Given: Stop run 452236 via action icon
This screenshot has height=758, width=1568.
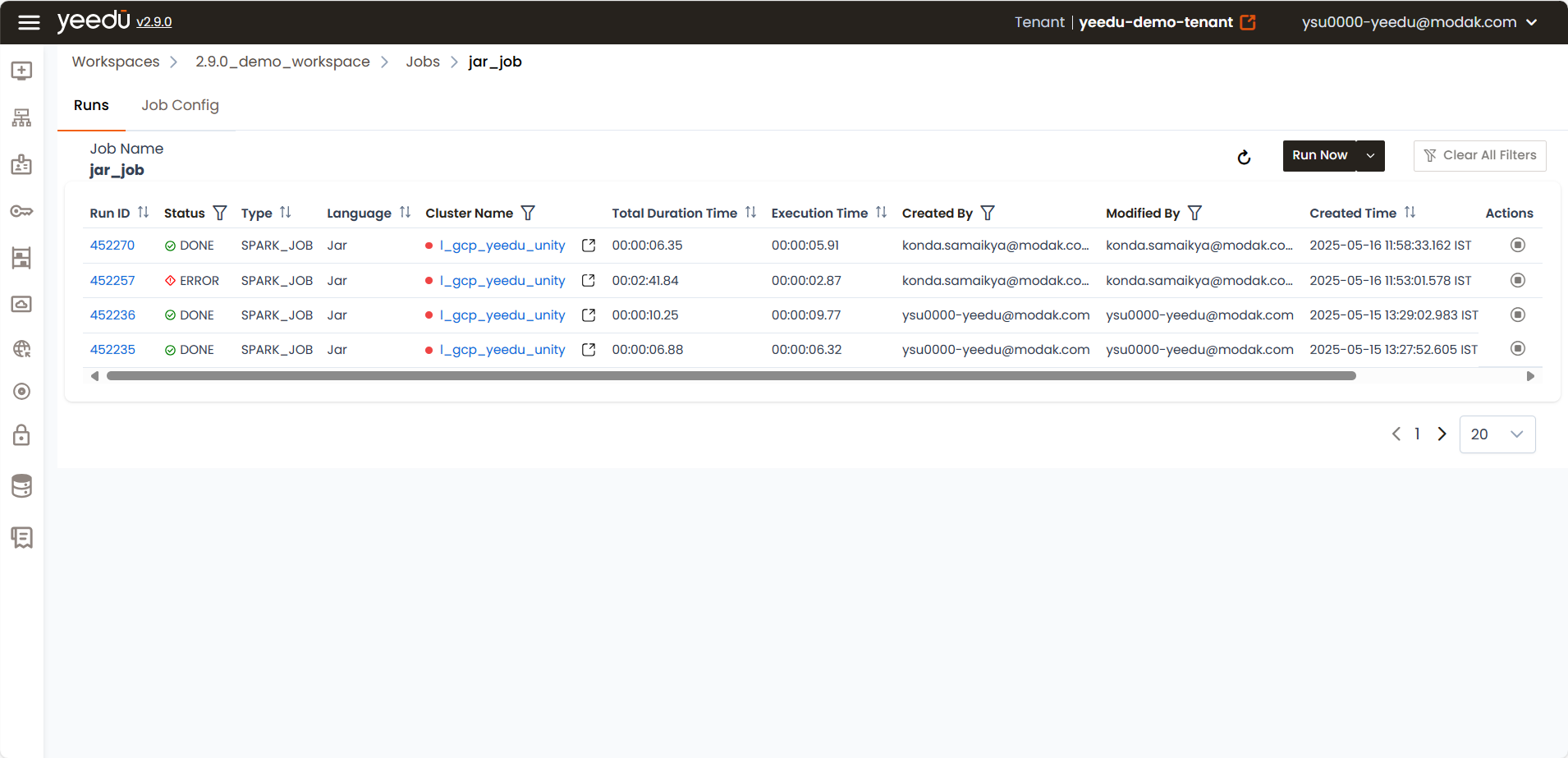Looking at the screenshot, I should pyautogui.click(x=1518, y=315).
